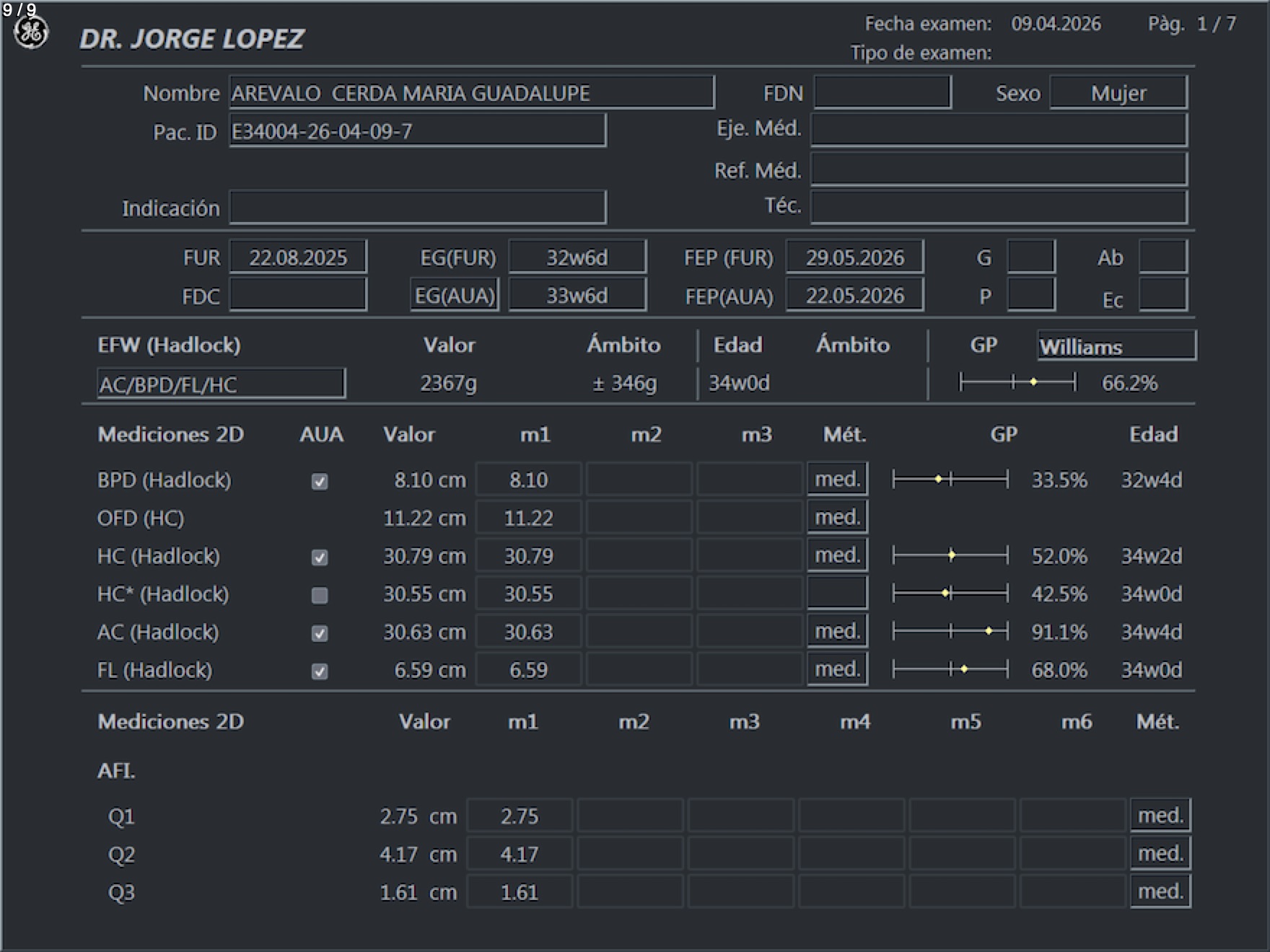Viewport: 1270px width, 952px height.
Task: Open the AC/BPD/FL/HC EFW formula selector
Action: pyautogui.click(x=221, y=384)
